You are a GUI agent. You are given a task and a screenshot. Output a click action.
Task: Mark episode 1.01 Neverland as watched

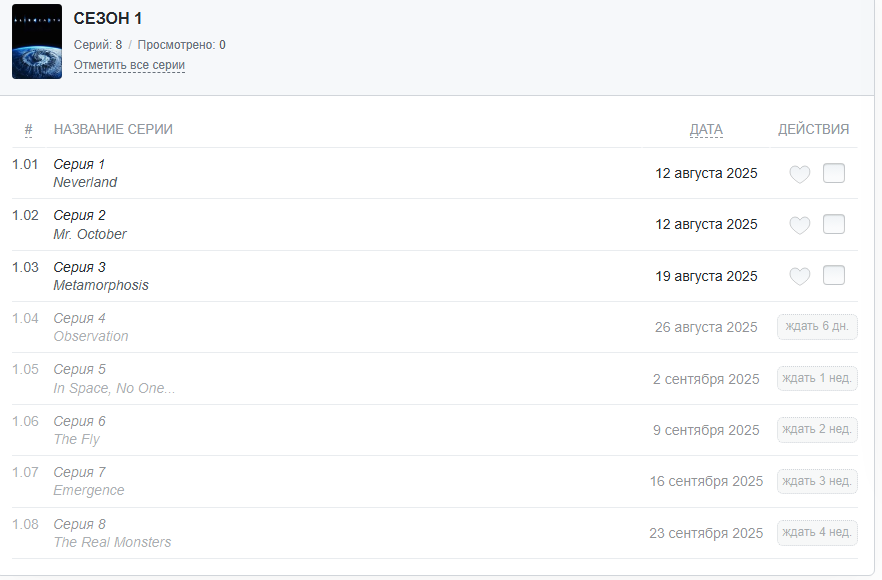[834, 173]
